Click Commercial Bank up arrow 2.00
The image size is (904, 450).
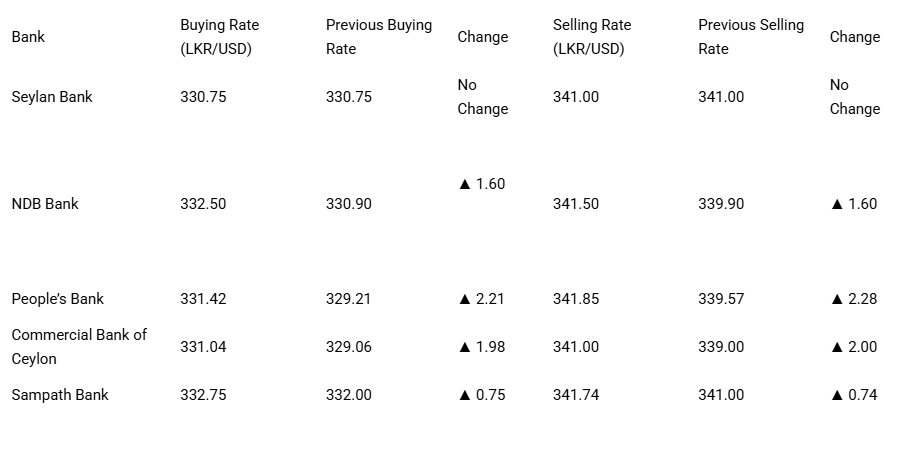pos(854,347)
